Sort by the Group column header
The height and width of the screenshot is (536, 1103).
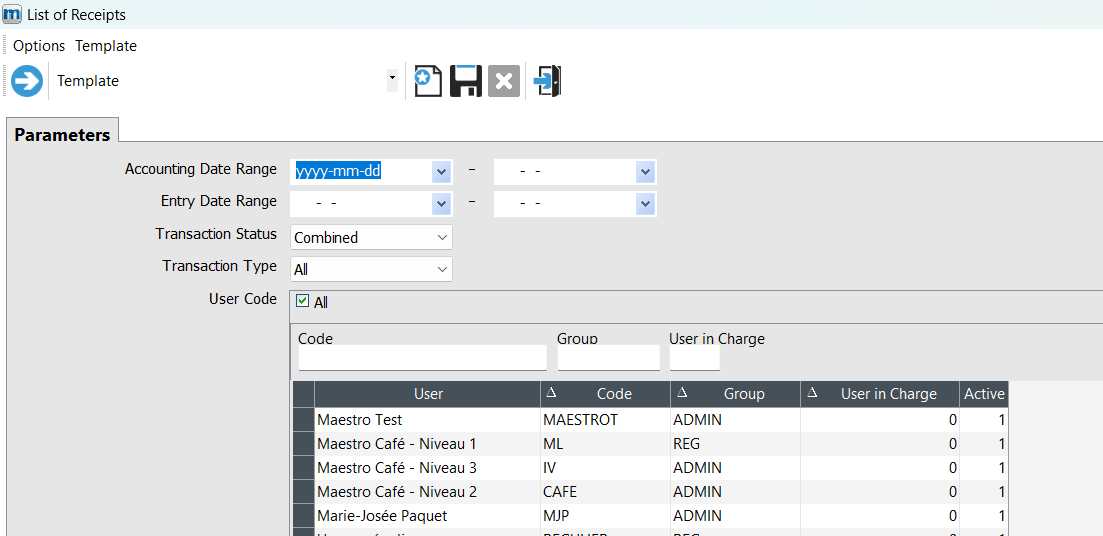[x=743, y=394]
